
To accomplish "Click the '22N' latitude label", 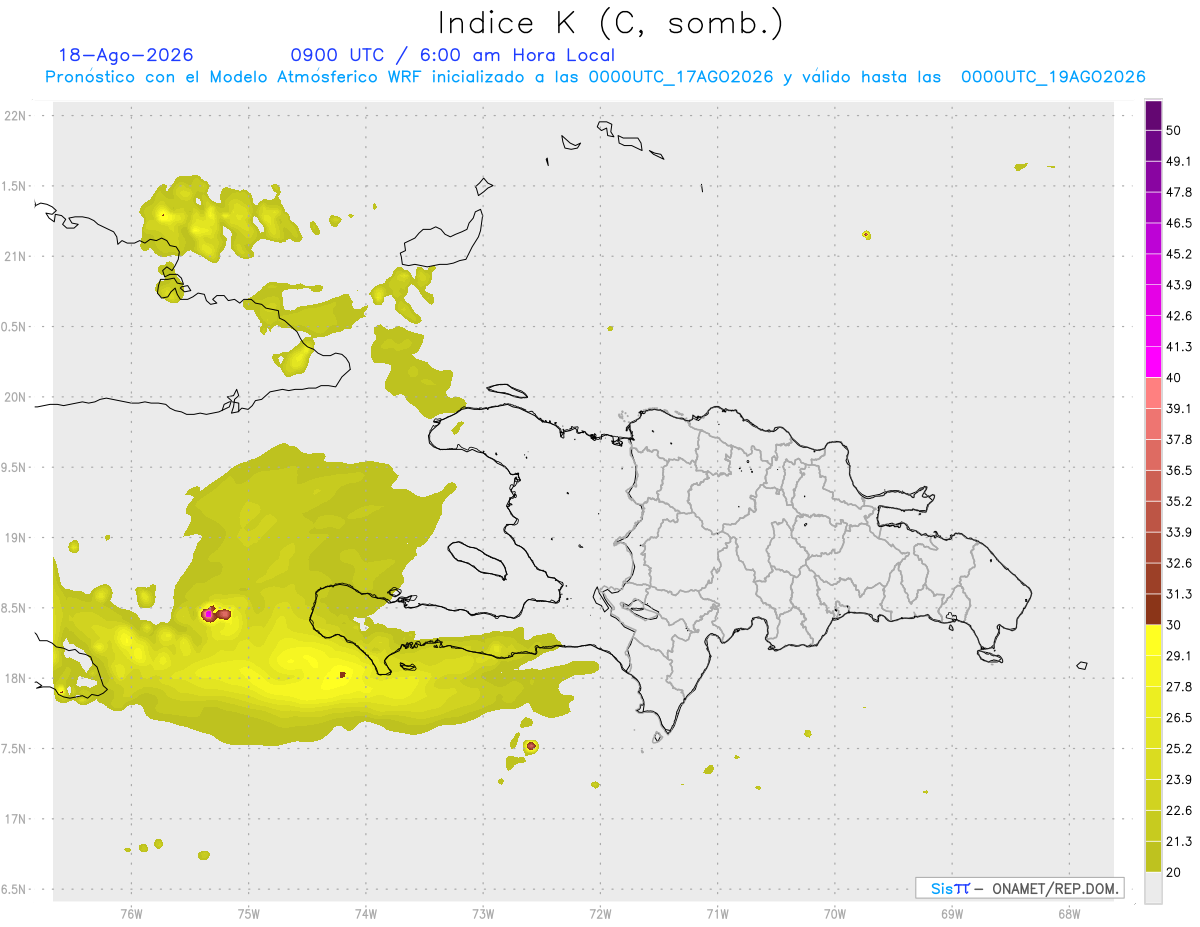I will (16, 116).
